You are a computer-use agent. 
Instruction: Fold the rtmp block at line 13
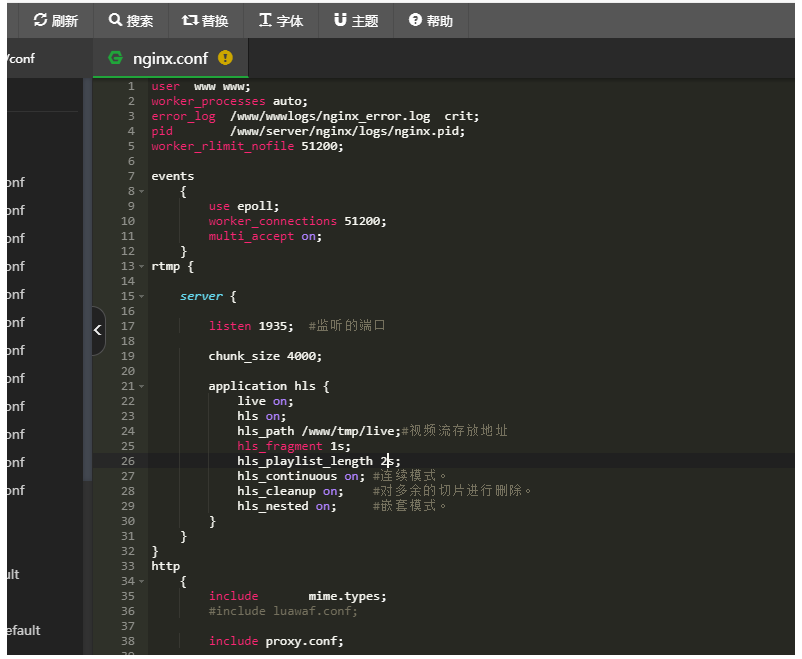click(142, 266)
